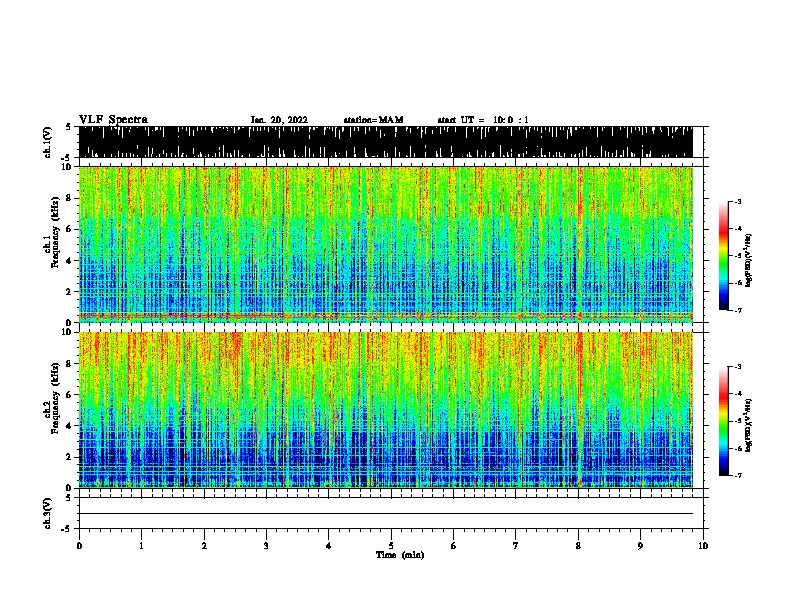Click the 8 kHz tick on ch.2 axis
Viewport: 792px width, 612px height.
[x=69, y=363]
